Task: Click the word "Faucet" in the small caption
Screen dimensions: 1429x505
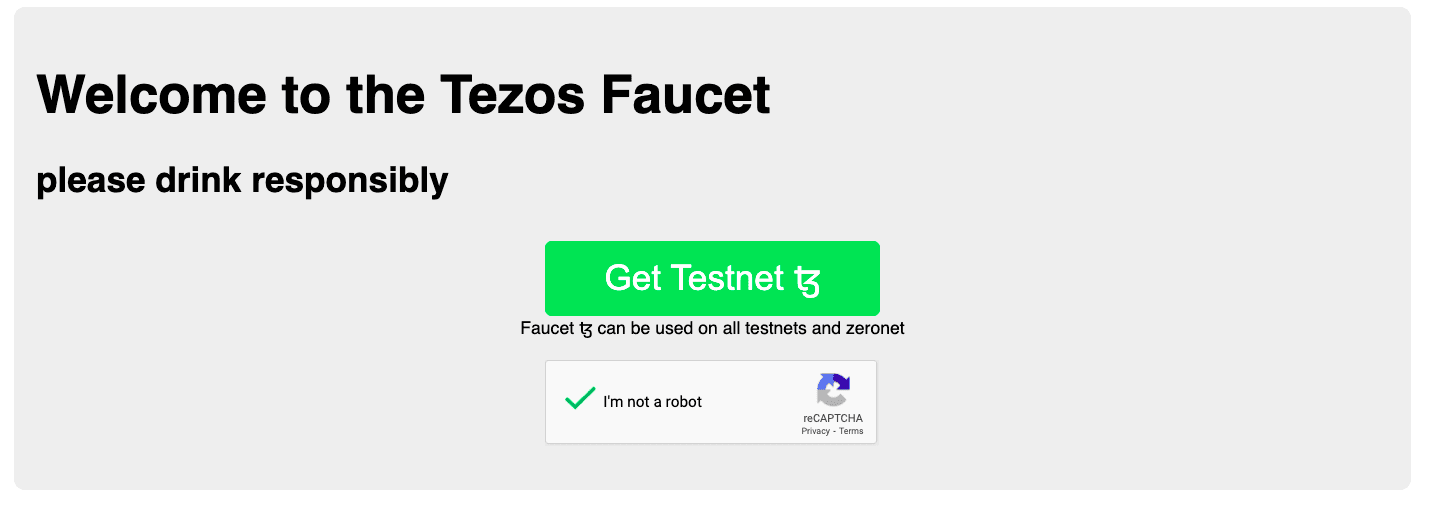Action: coord(547,328)
